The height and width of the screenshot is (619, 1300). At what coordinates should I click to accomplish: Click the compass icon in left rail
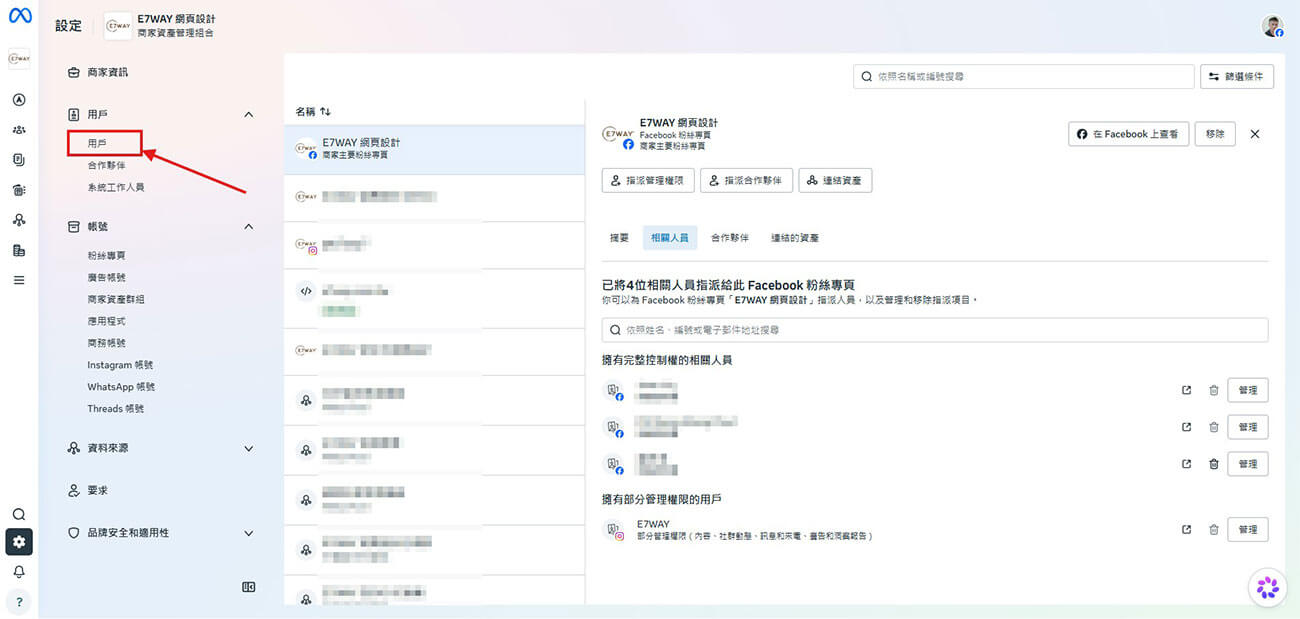click(x=19, y=100)
